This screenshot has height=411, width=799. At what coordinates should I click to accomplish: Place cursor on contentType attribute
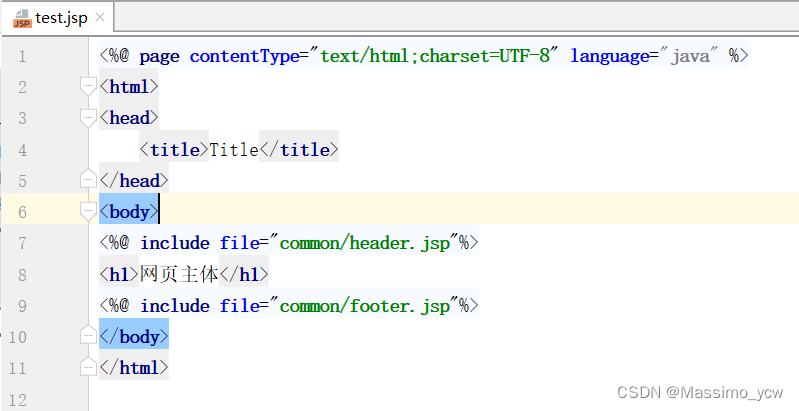pyautogui.click(x=244, y=56)
